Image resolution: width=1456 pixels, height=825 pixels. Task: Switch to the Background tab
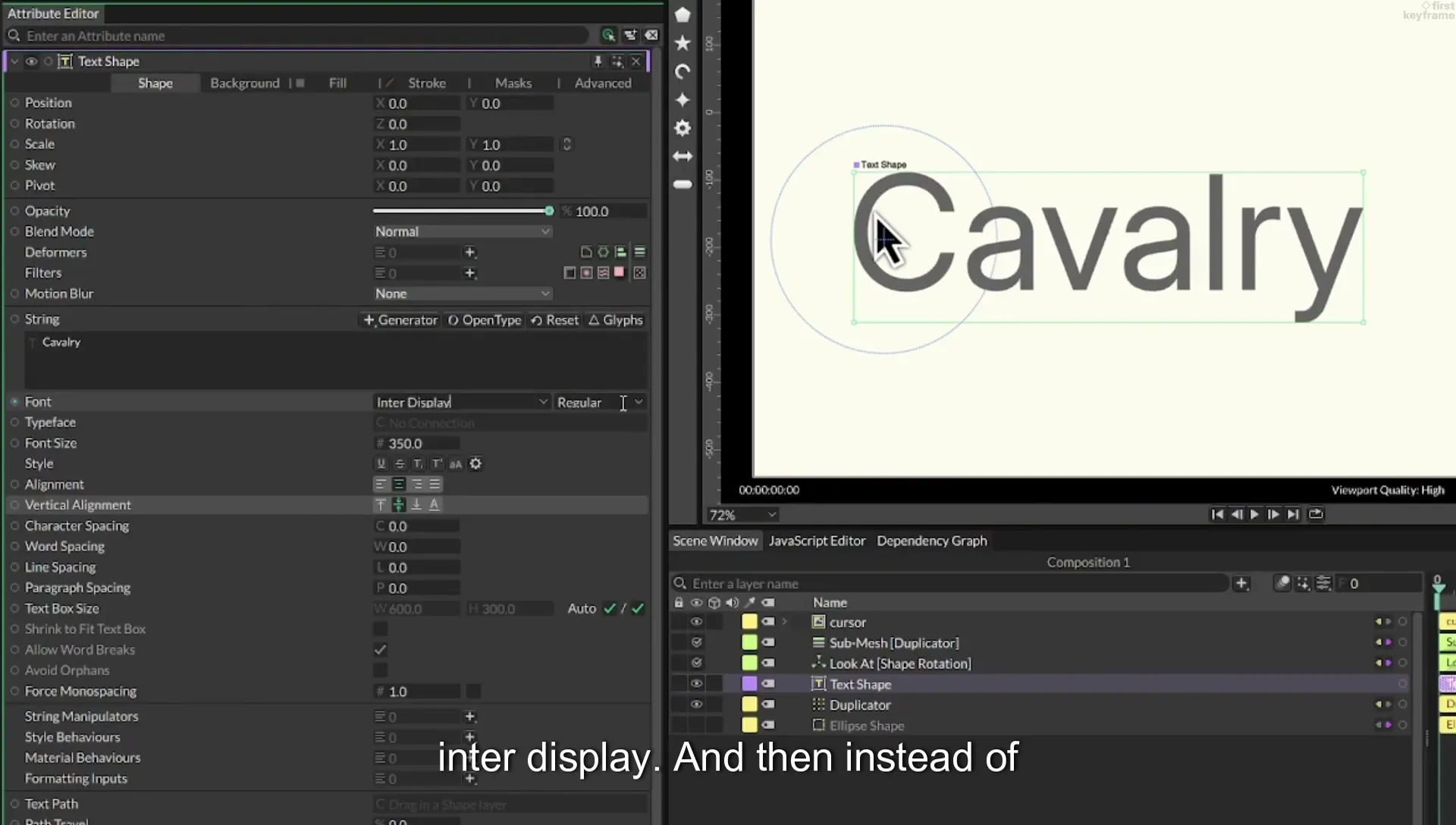[245, 83]
